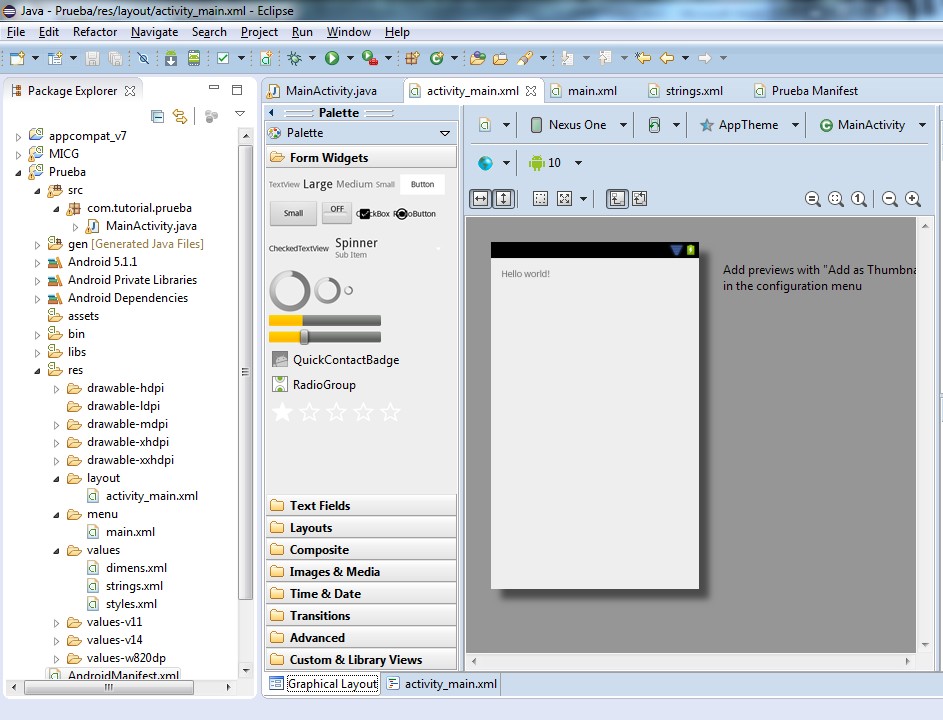The width and height of the screenshot is (943, 720).
Task: Click the back navigation yellow arrow
Action: tap(667, 58)
